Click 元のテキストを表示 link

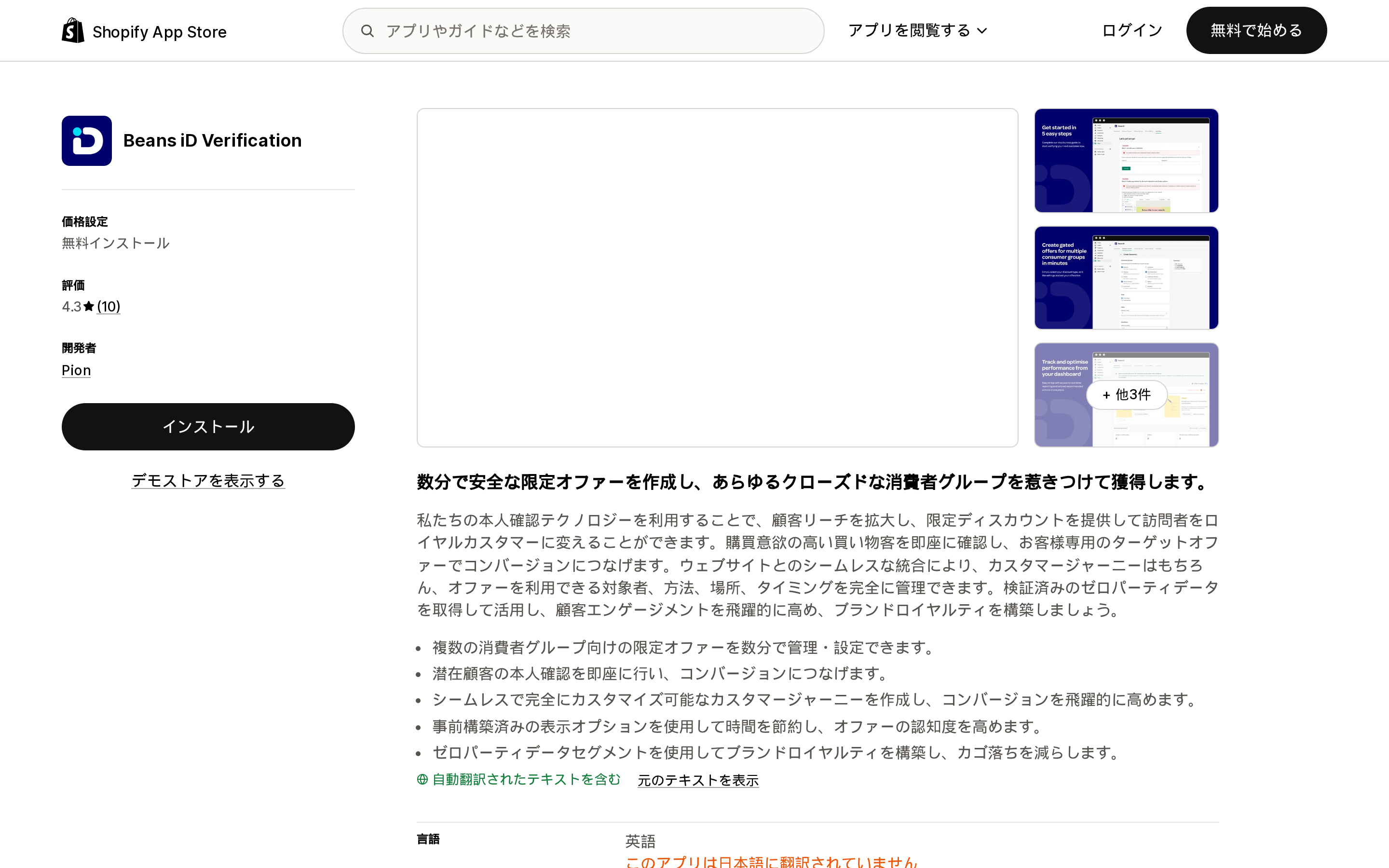pyautogui.click(x=698, y=780)
